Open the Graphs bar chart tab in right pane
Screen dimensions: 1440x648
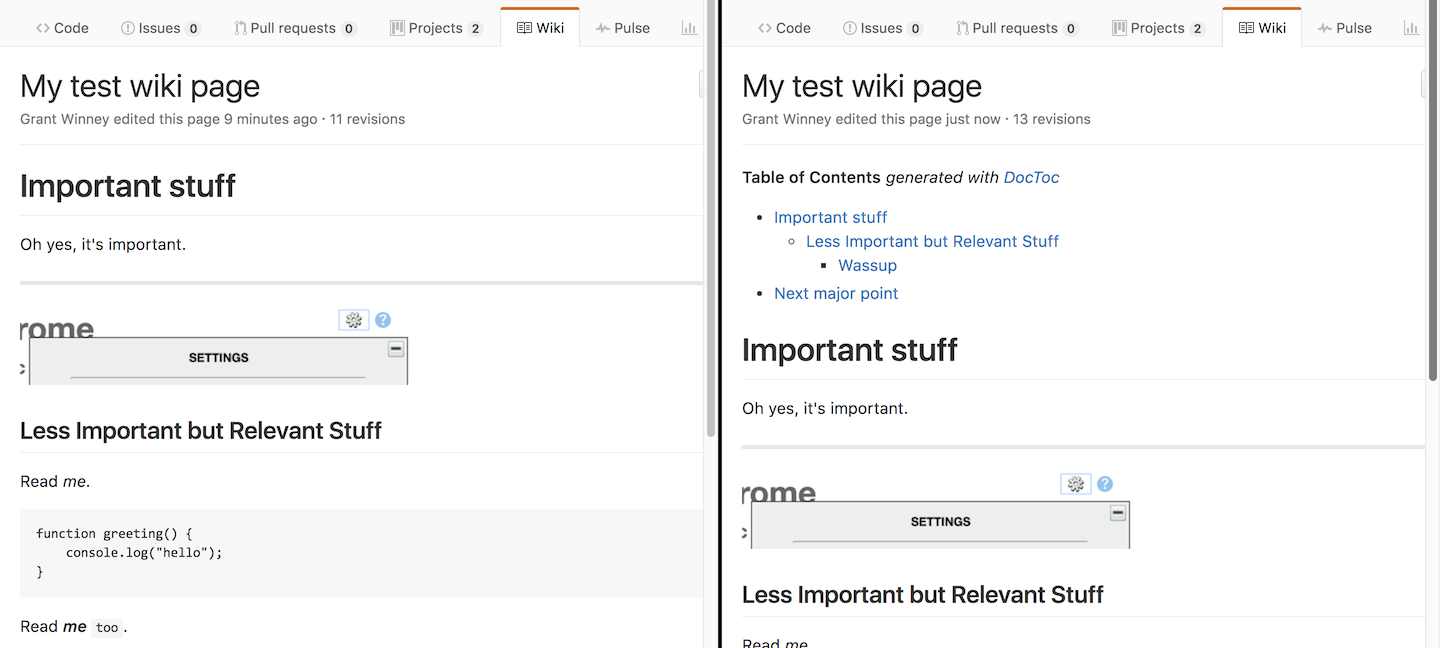1411,28
